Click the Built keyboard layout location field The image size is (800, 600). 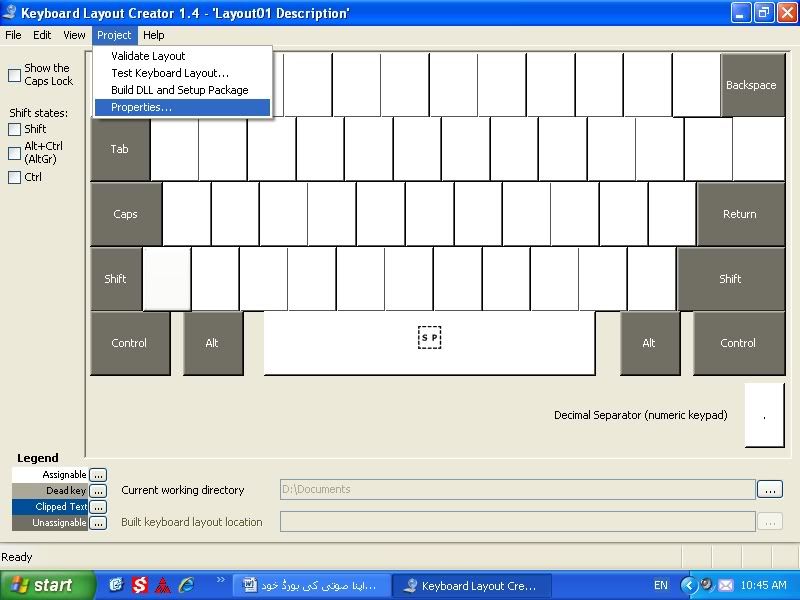[x=517, y=522]
